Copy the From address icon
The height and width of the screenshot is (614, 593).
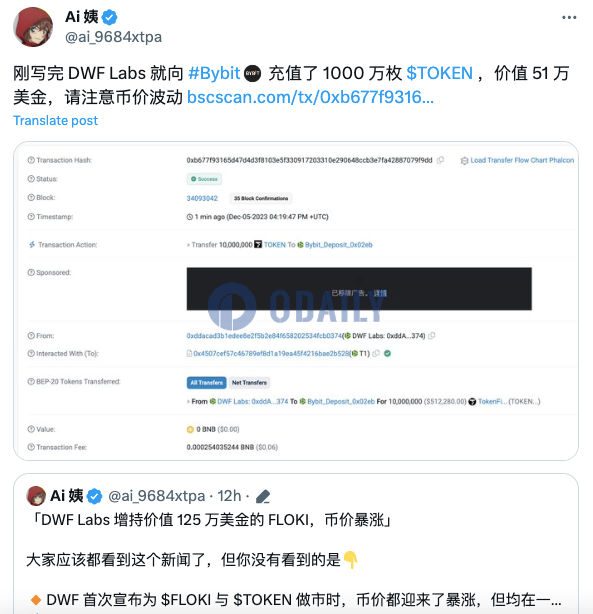431,336
